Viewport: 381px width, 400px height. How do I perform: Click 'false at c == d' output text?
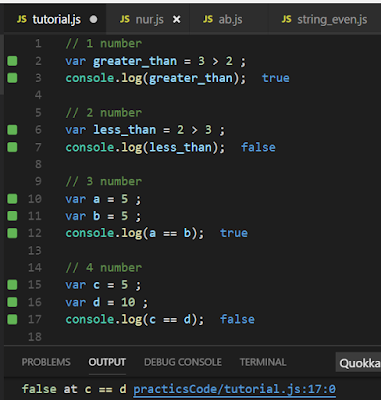pyautogui.click(x=74, y=389)
